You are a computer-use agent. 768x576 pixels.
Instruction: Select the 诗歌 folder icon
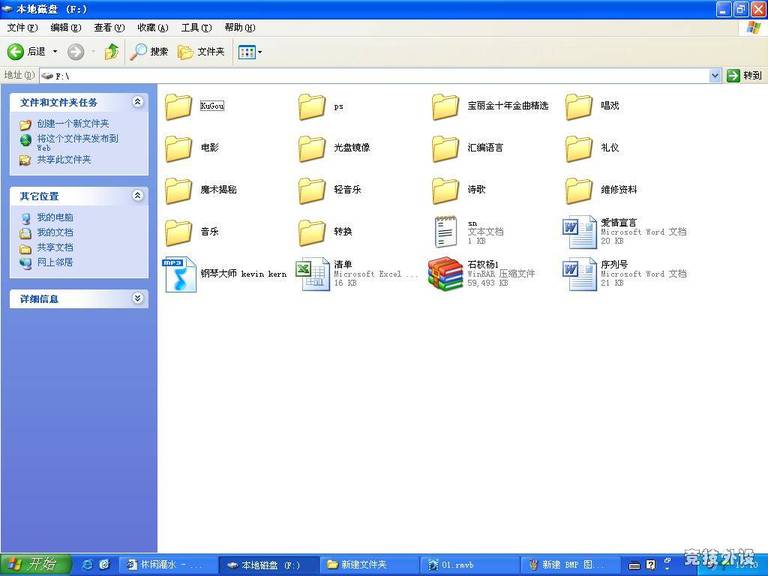point(445,191)
